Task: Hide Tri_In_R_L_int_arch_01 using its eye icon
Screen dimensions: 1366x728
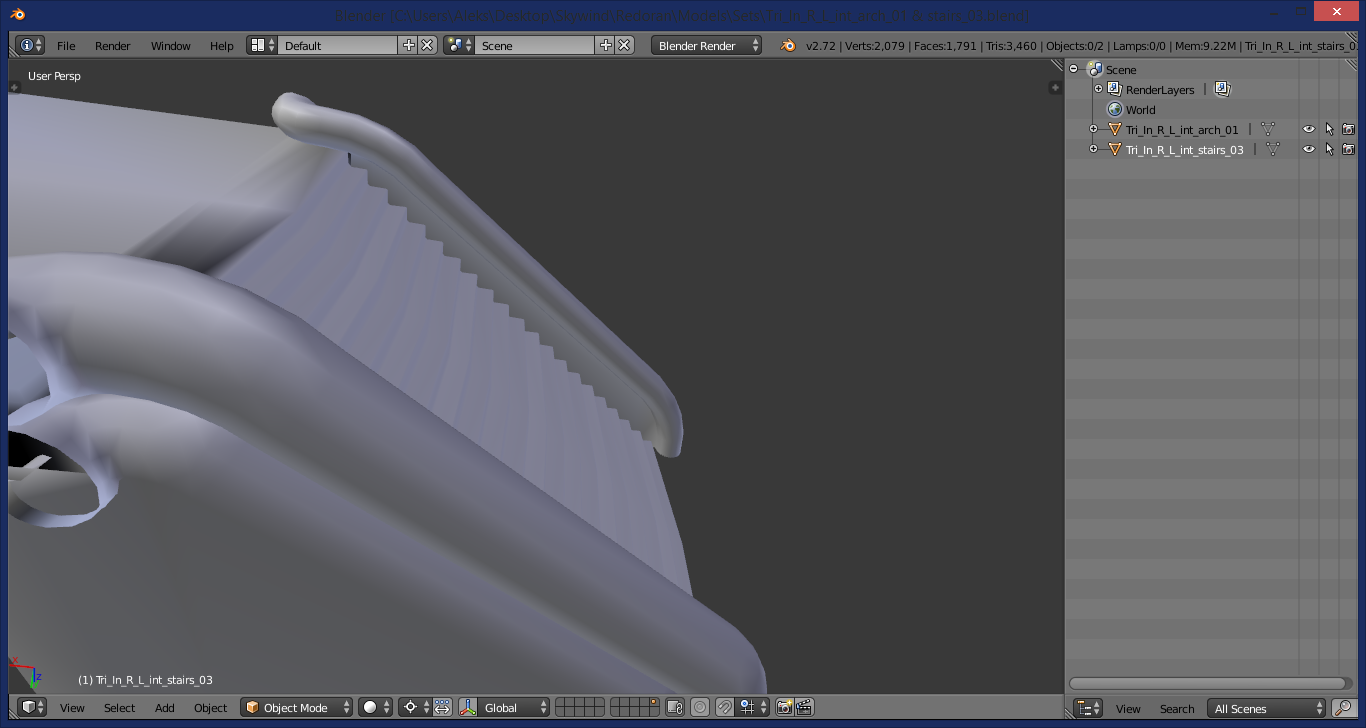Action: click(1308, 129)
